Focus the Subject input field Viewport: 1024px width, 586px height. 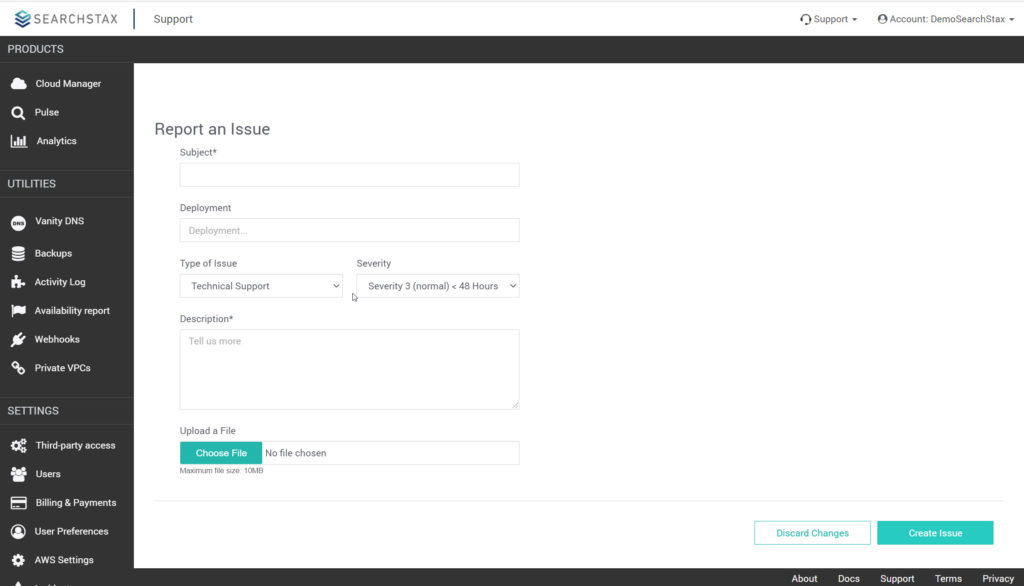(349, 175)
